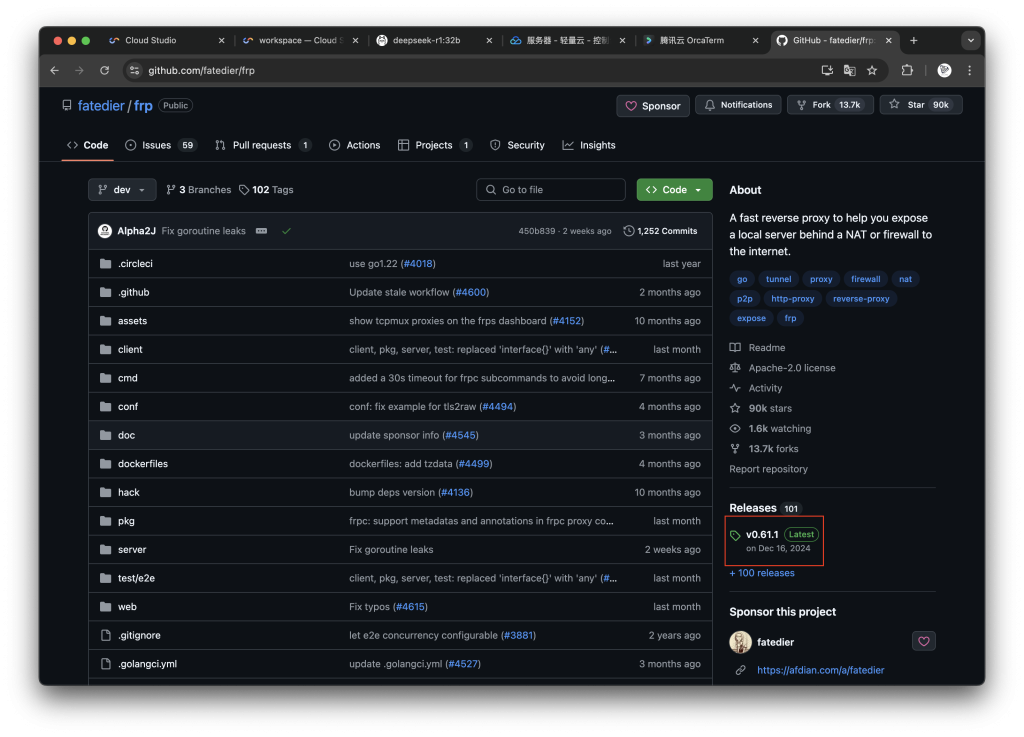The height and width of the screenshot is (737, 1024).
Task: Open the dockerfiles folder
Action: tap(142, 464)
